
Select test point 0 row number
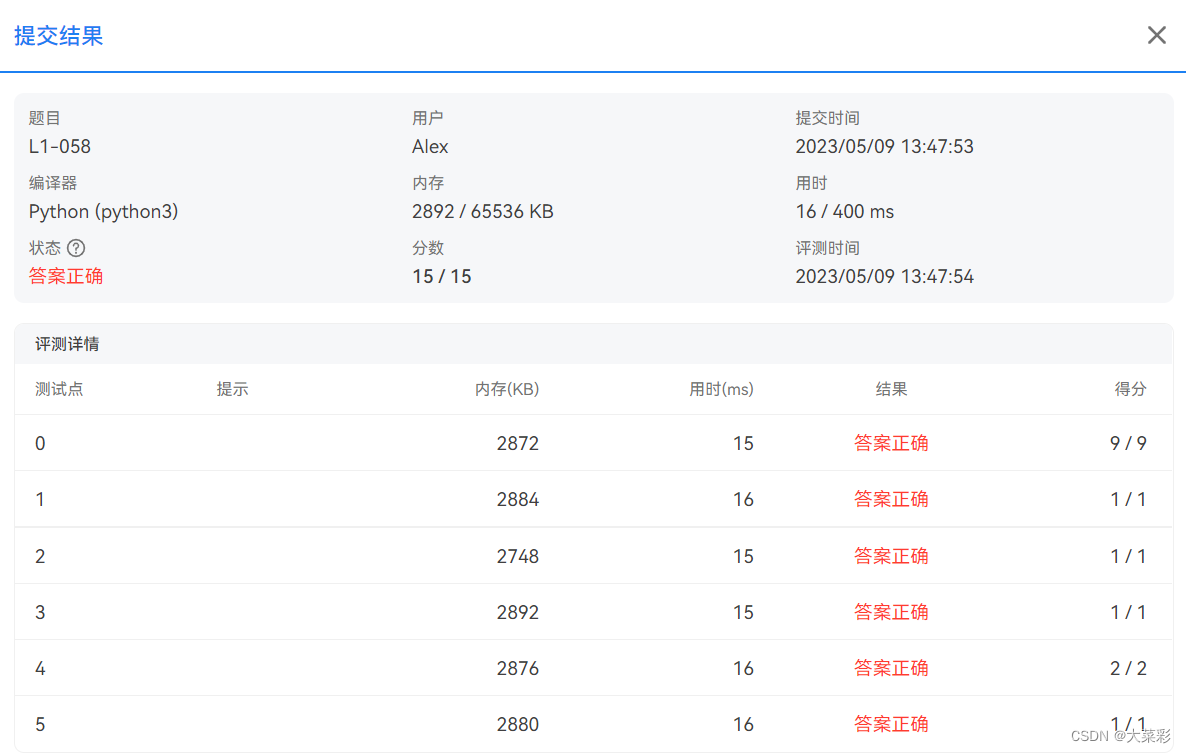(x=40, y=444)
